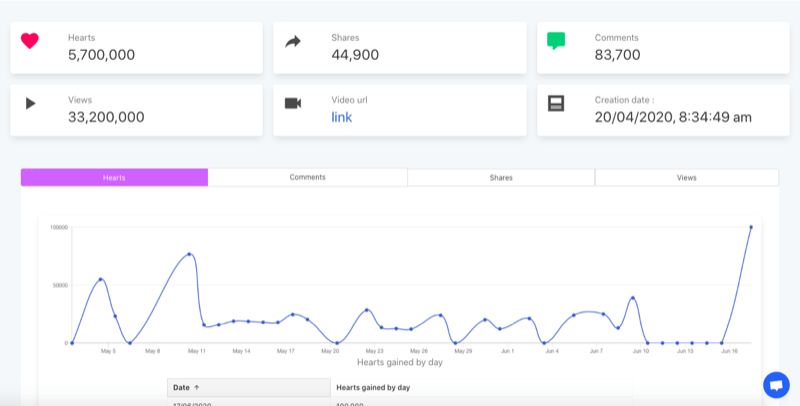Image resolution: width=800 pixels, height=406 pixels.
Task: Select the Hearts tab
Action: click(x=114, y=177)
